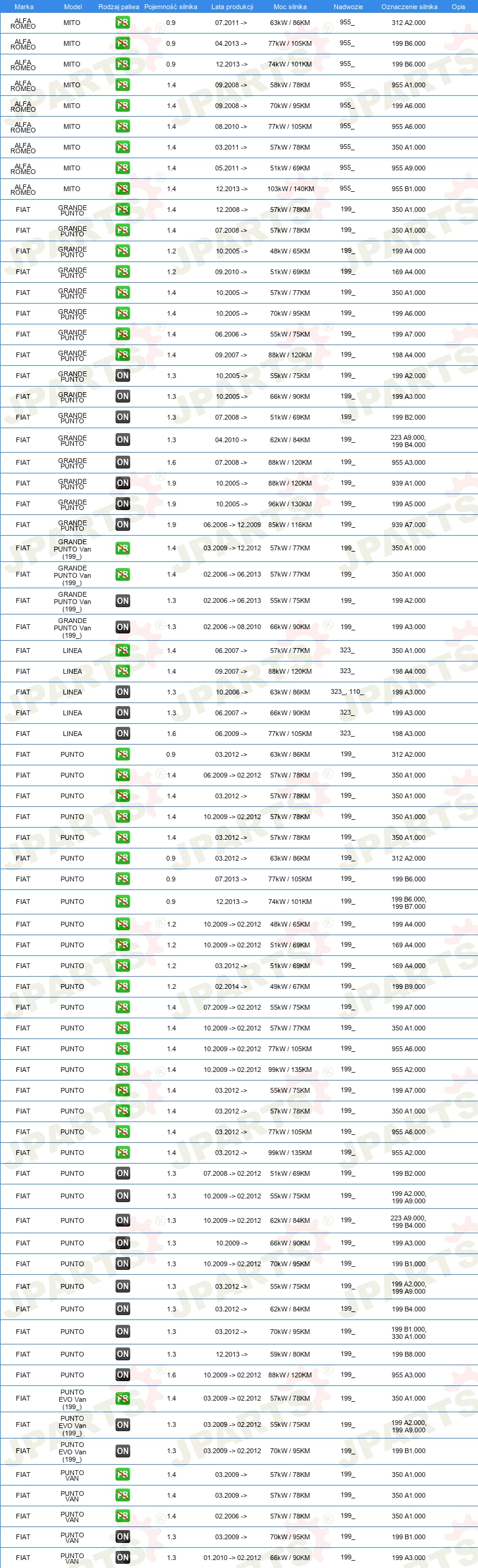Viewport: 478px width, 1568px height.
Task: Click the '02.2006 ->' date in Punto Van row
Action: pos(231,1516)
